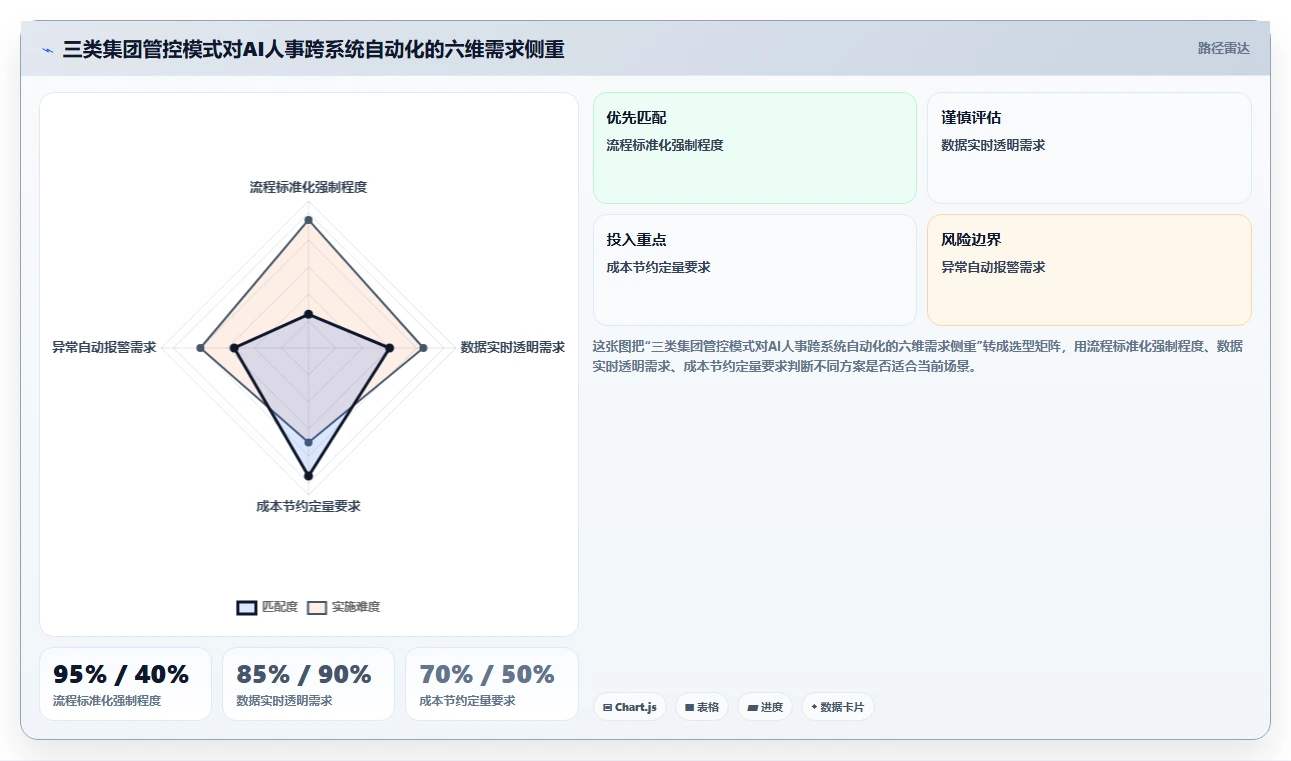Click 数据实时透明需求 text in 谨慎评估 card
The height and width of the screenshot is (761, 1291).
993,145
